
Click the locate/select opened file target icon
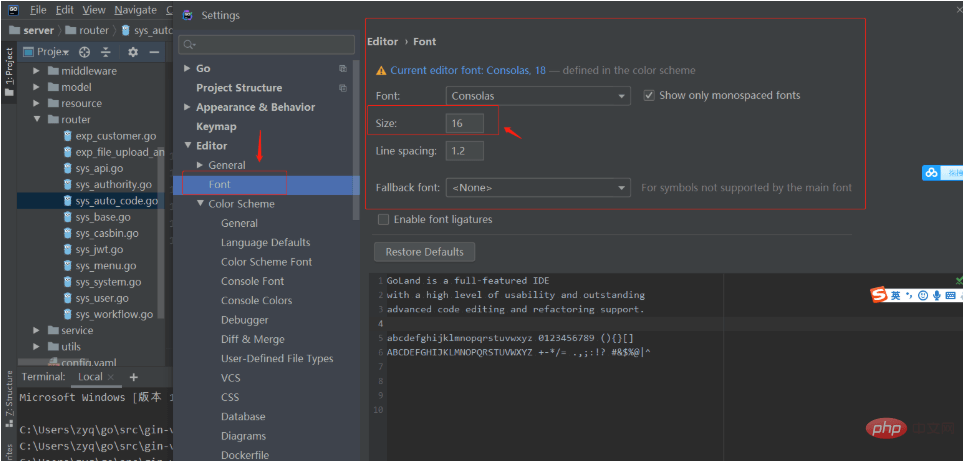pyautogui.click(x=85, y=52)
